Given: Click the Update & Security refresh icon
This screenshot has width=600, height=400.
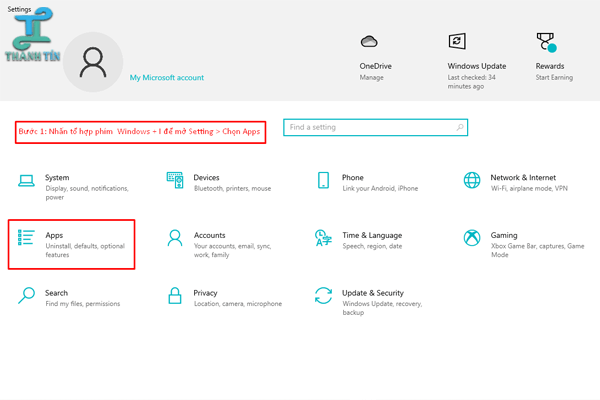Looking at the screenshot, I should point(323,295).
